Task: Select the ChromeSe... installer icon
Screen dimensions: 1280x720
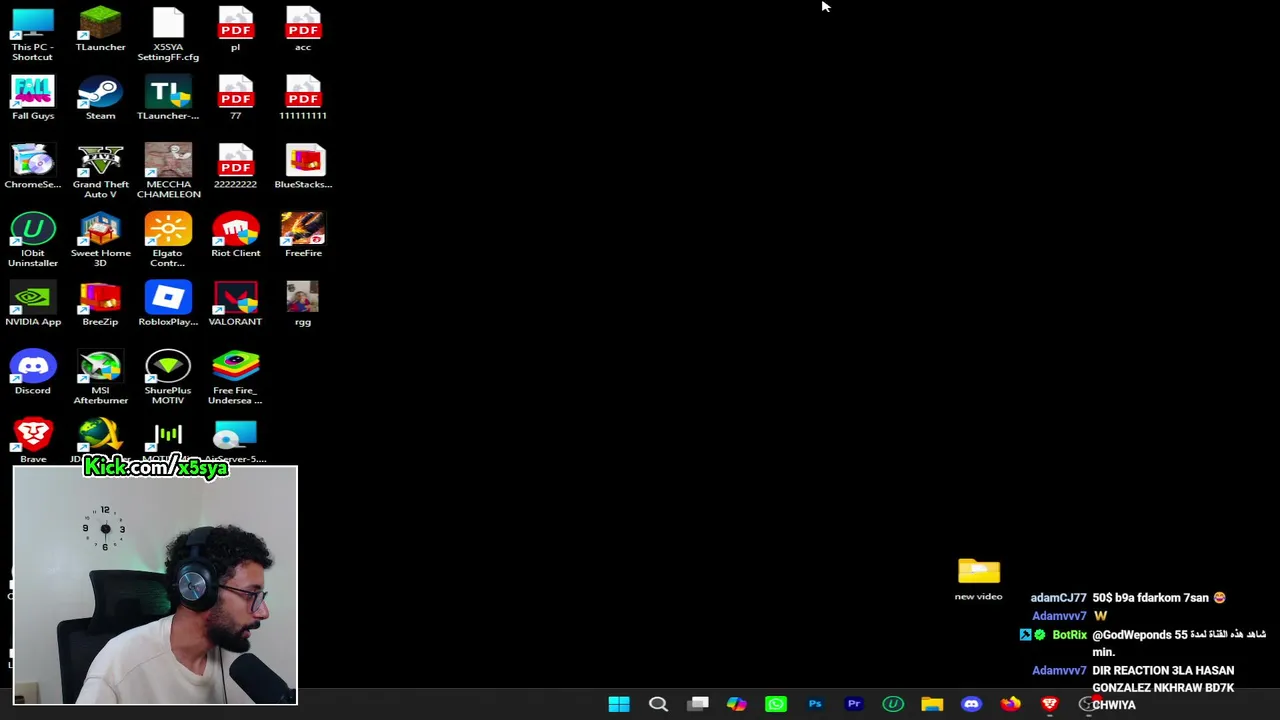Action: tap(32, 167)
